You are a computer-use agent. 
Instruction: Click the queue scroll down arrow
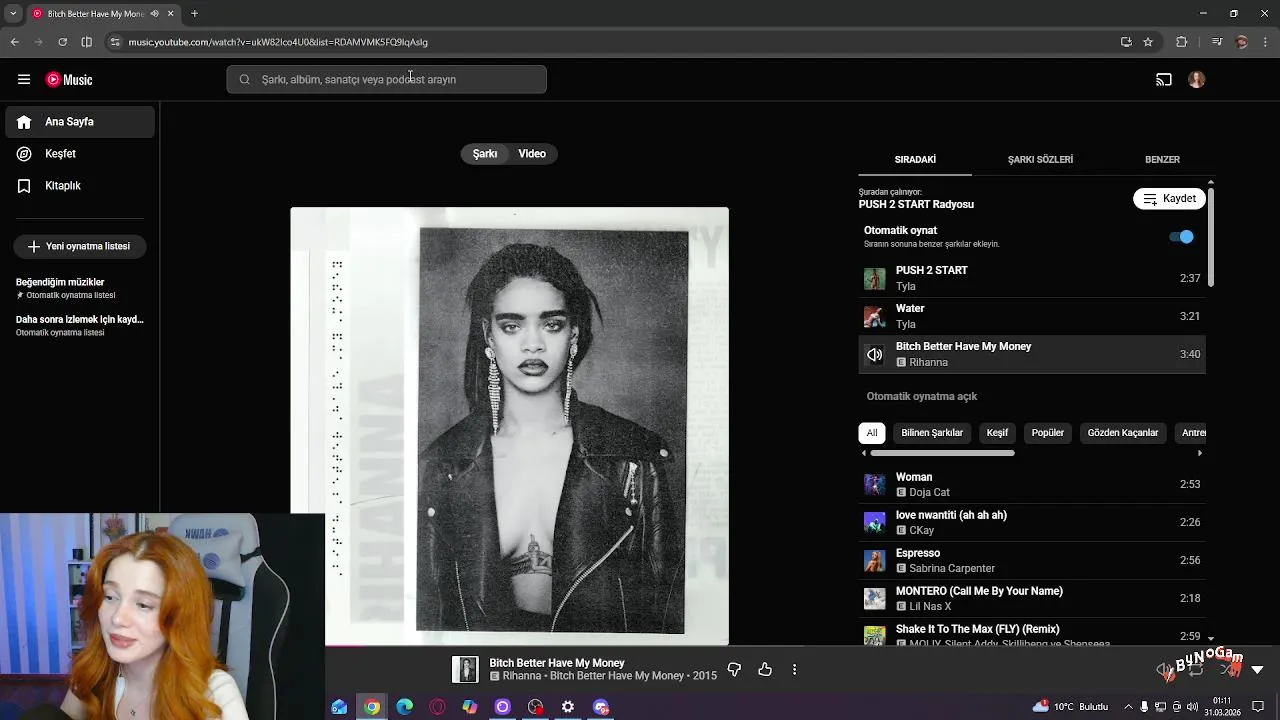pyautogui.click(x=1211, y=638)
